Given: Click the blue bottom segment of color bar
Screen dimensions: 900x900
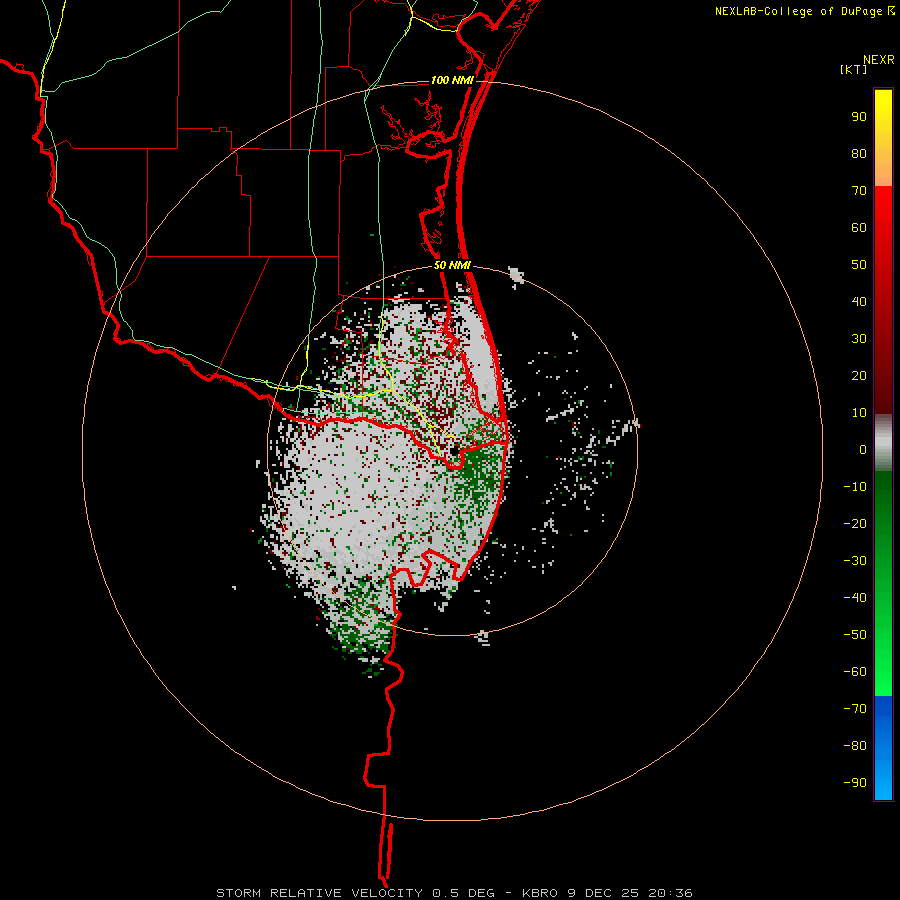Looking at the screenshot, I should (x=883, y=748).
